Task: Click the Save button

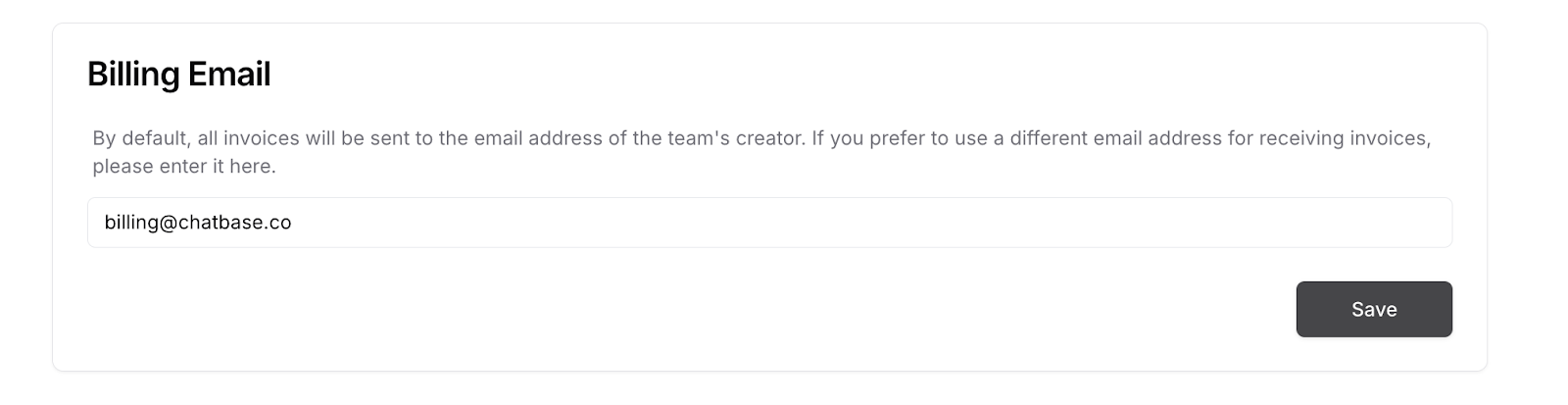Action: pos(1374,309)
